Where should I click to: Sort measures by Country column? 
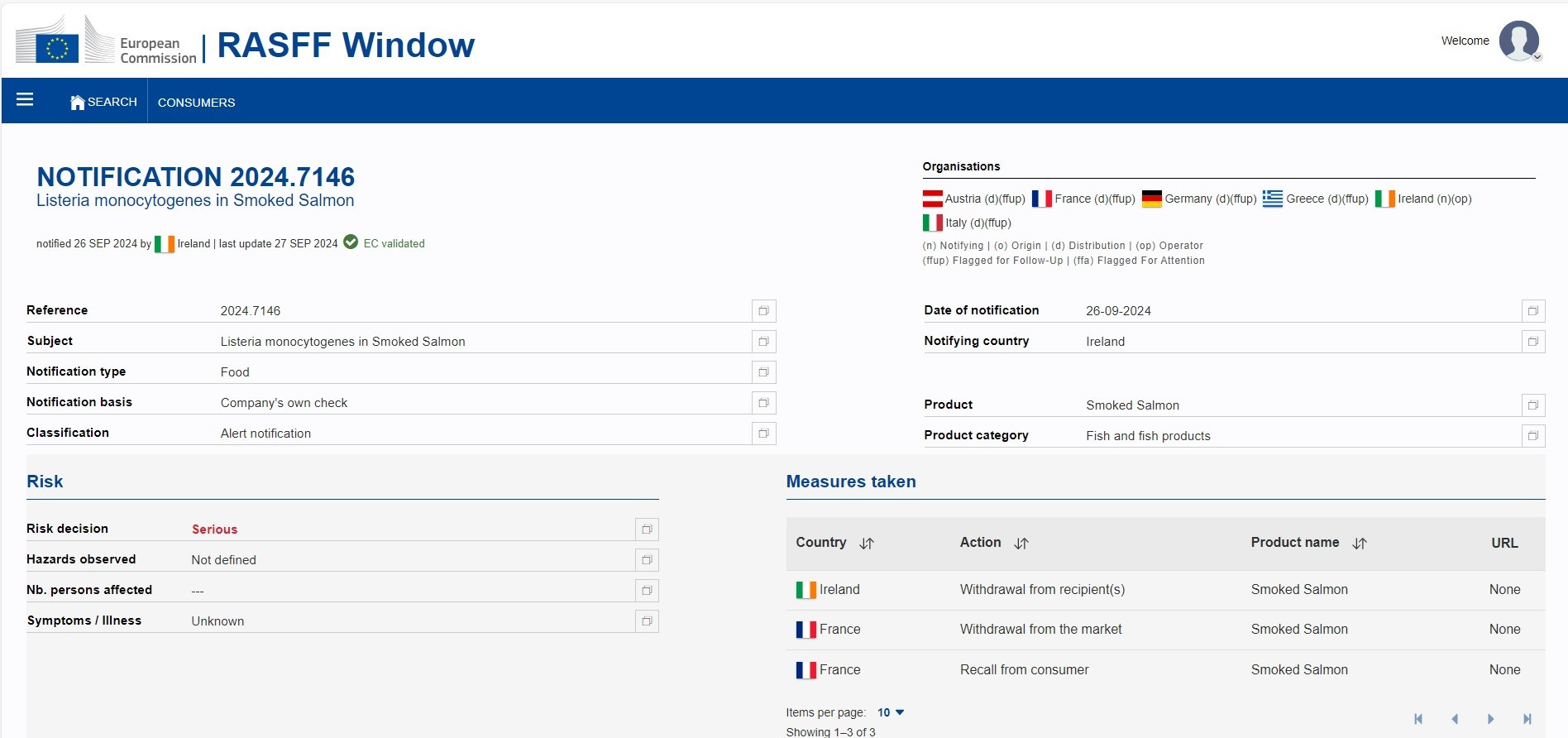[x=866, y=544]
